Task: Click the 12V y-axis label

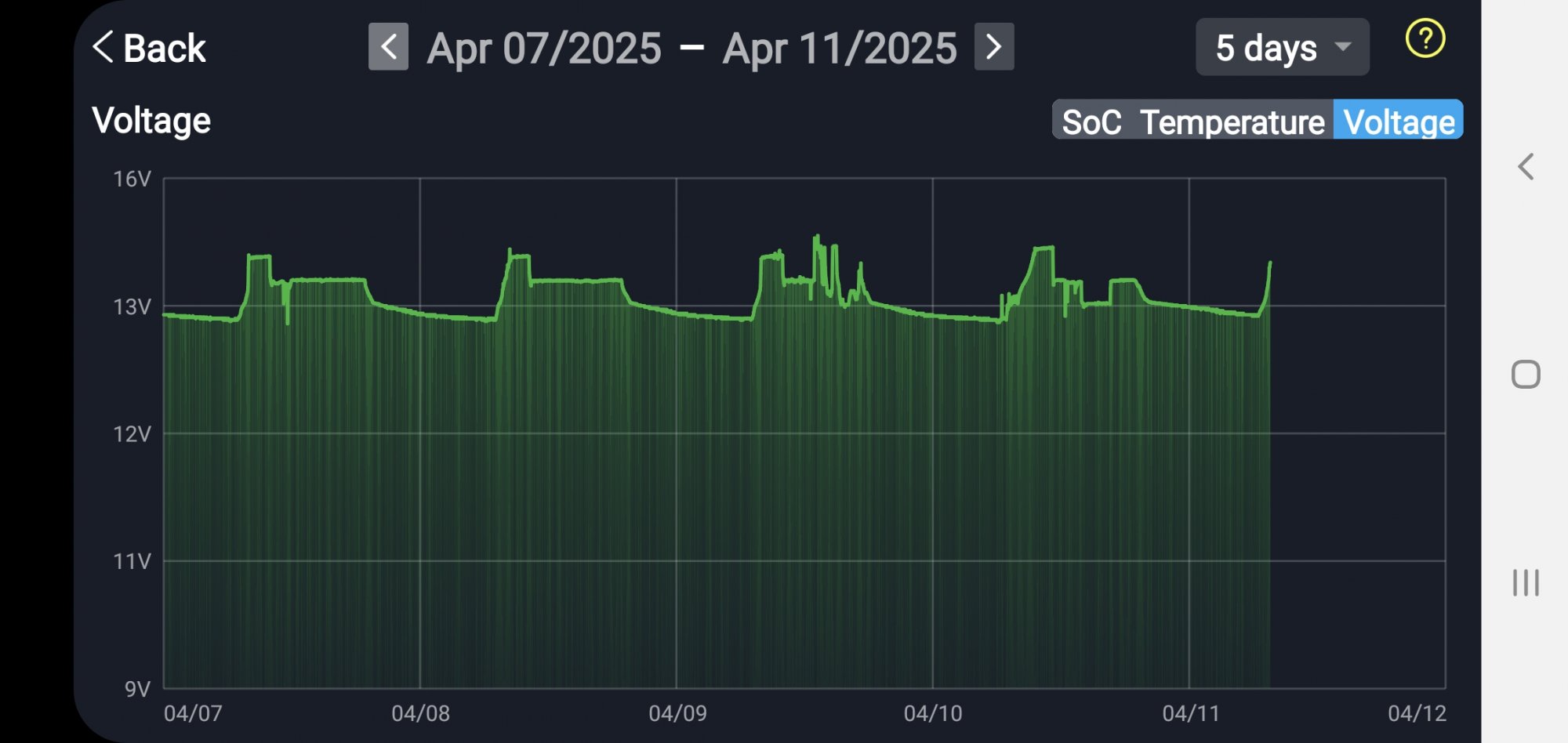Action: (132, 434)
